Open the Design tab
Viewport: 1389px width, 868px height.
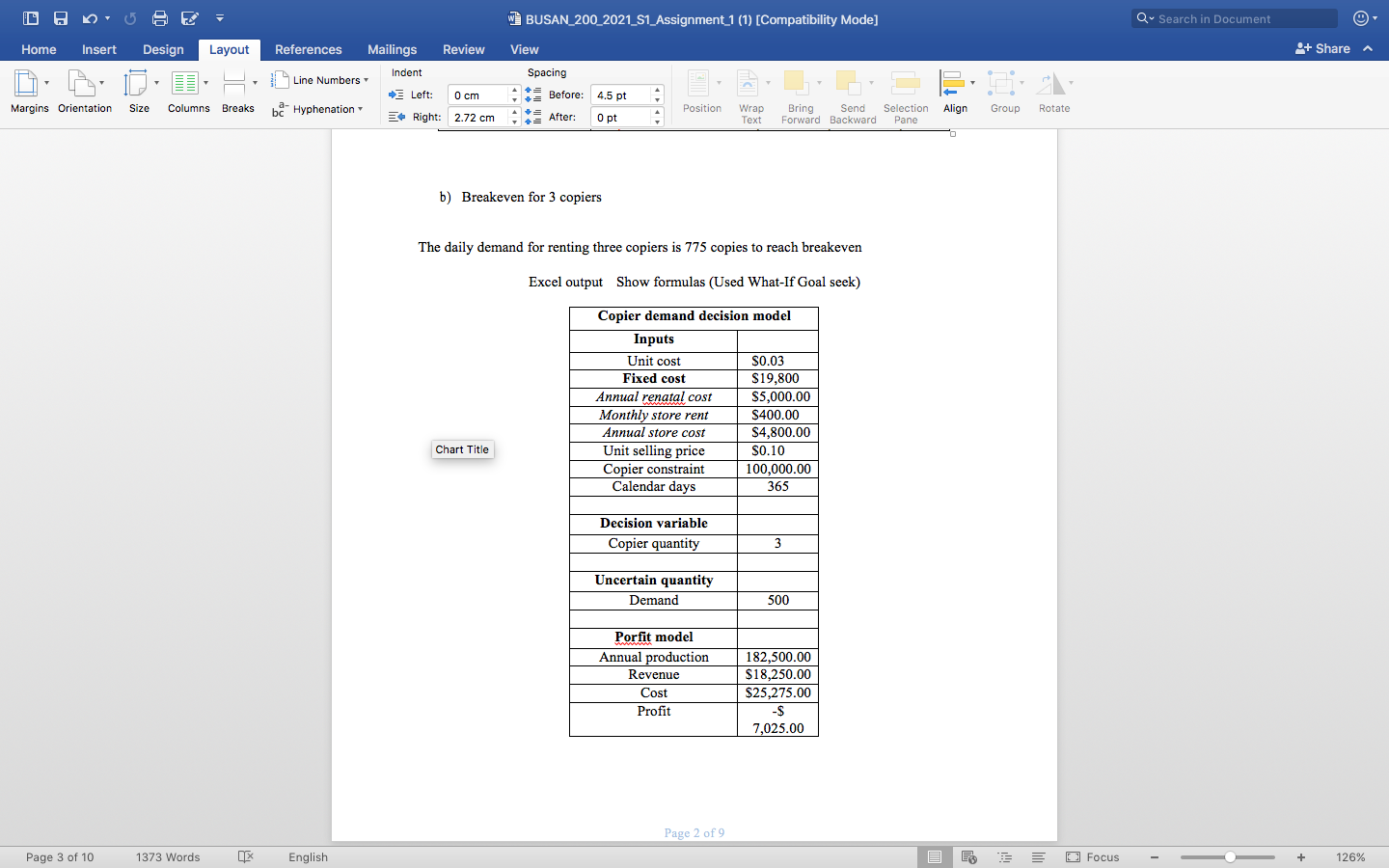(163, 49)
